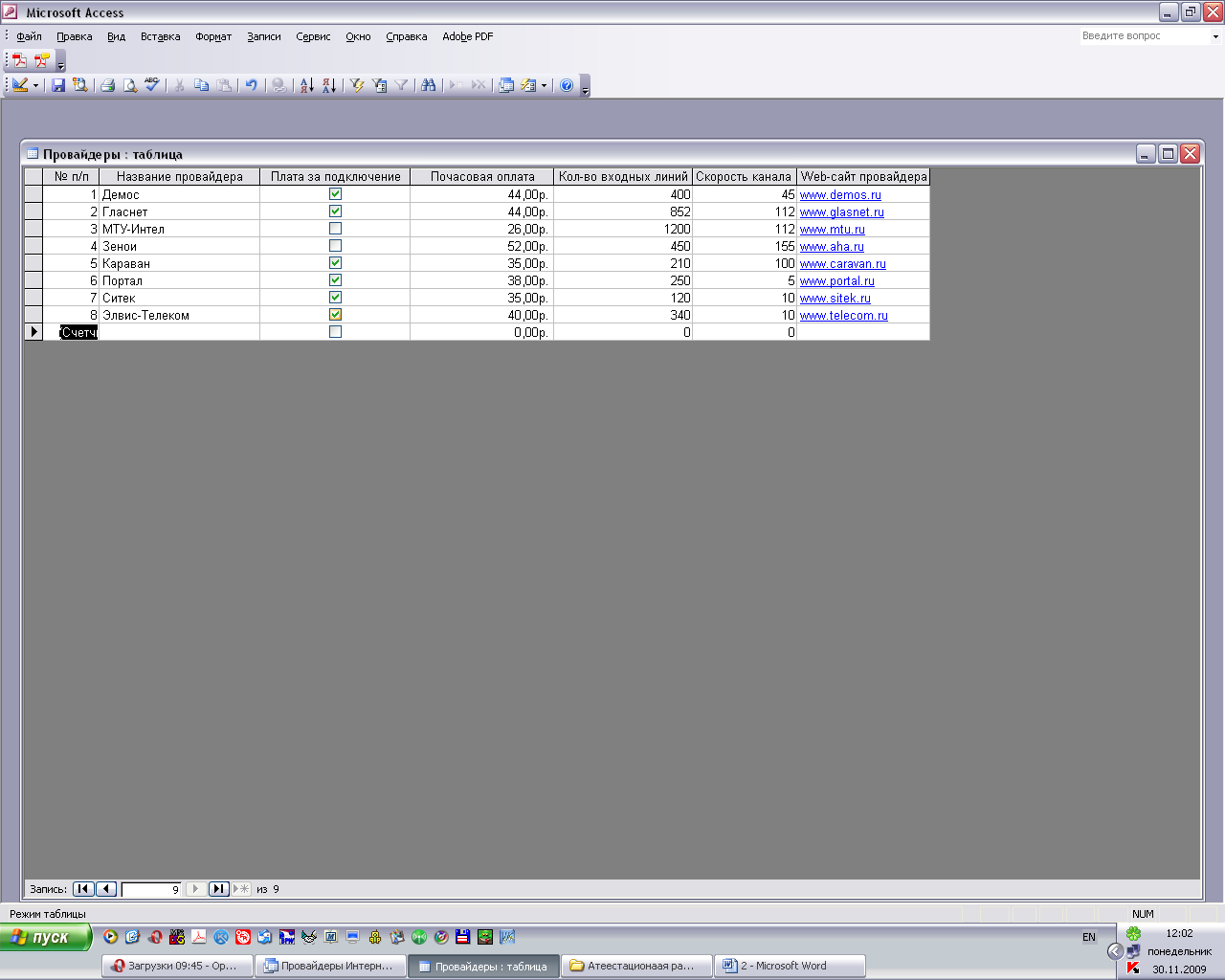1225x980 pixels.
Task: Click the Delete Record toolbar icon
Action: coord(479,85)
